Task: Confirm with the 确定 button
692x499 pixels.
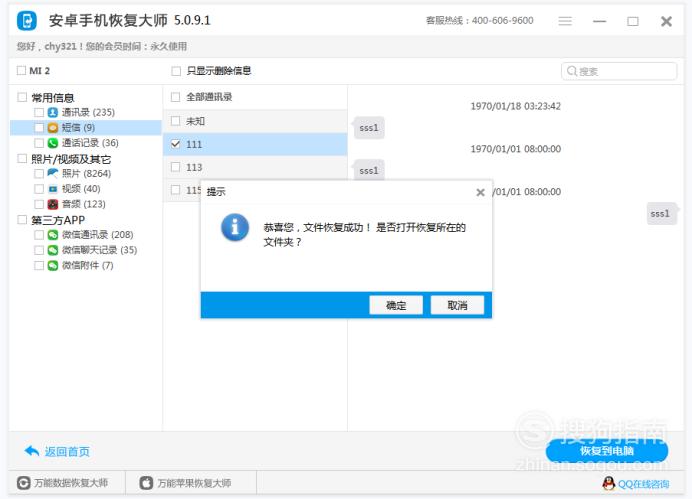Action: [396, 305]
